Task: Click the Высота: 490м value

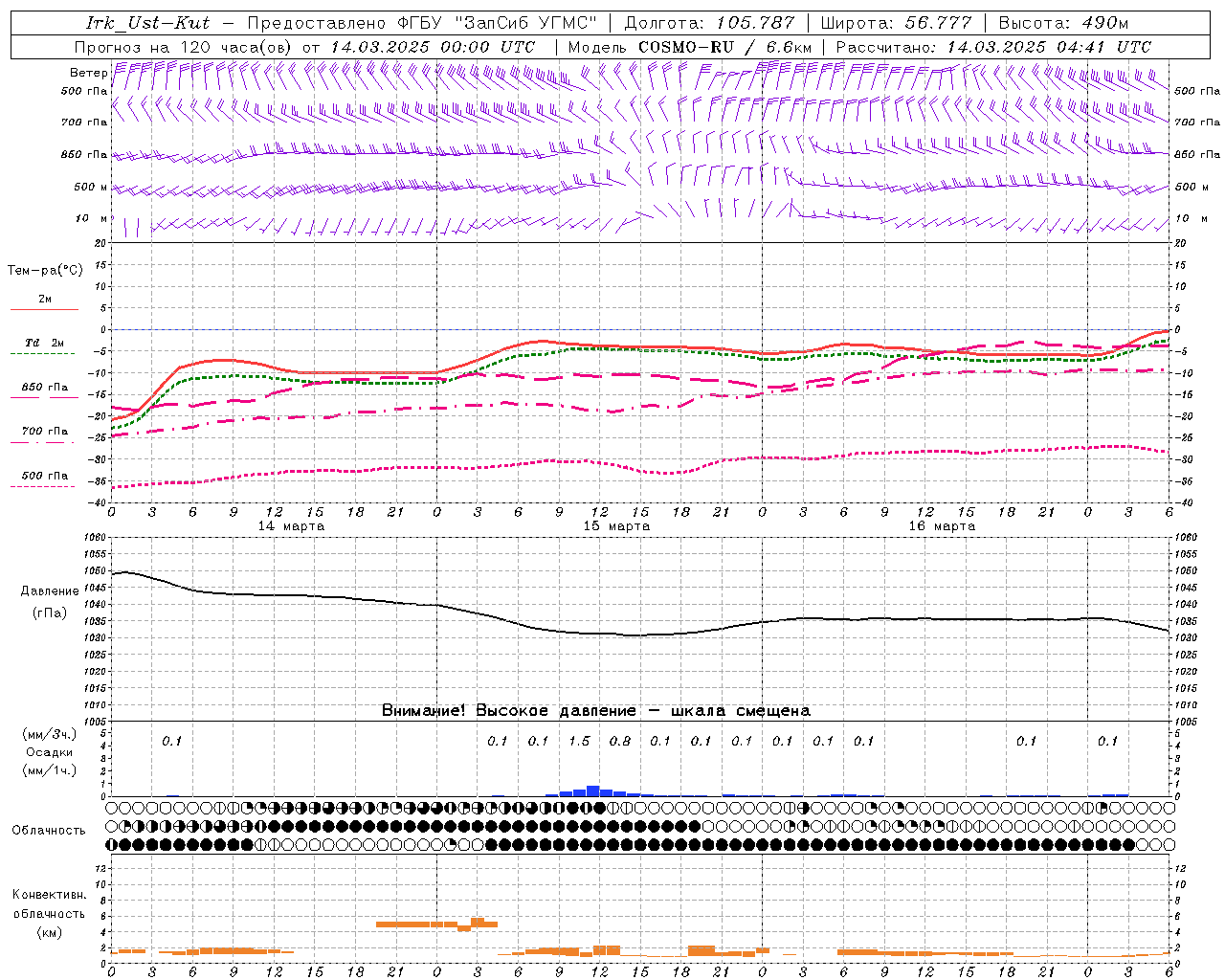Action: tap(1063, 23)
